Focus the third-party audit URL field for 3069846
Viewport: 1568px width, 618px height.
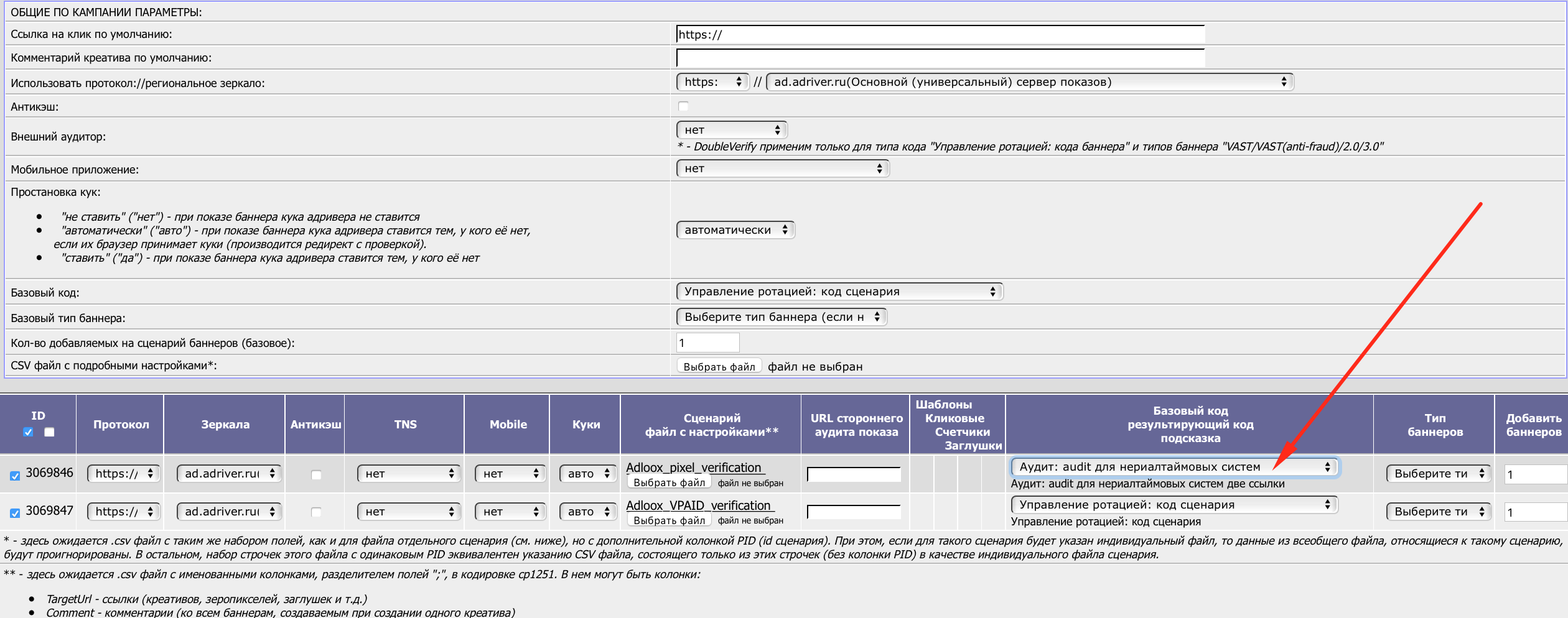(x=854, y=474)
